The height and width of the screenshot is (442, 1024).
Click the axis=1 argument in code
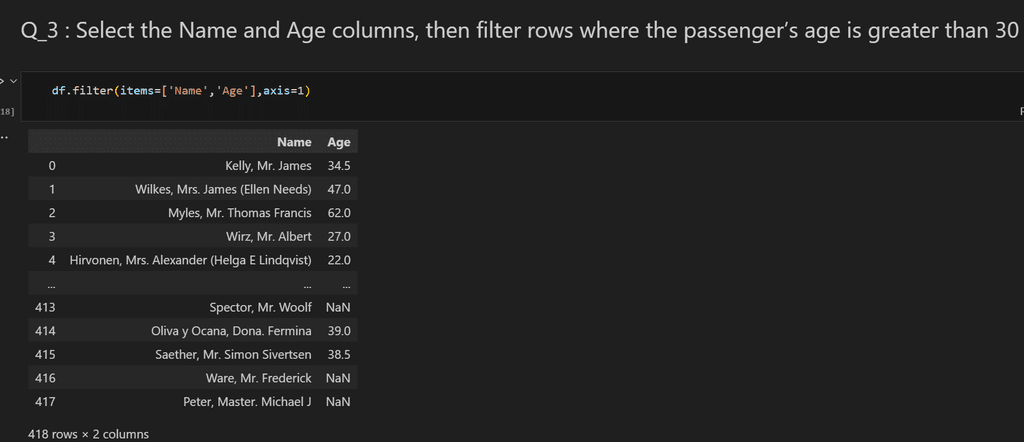click(x=283, y=91)
